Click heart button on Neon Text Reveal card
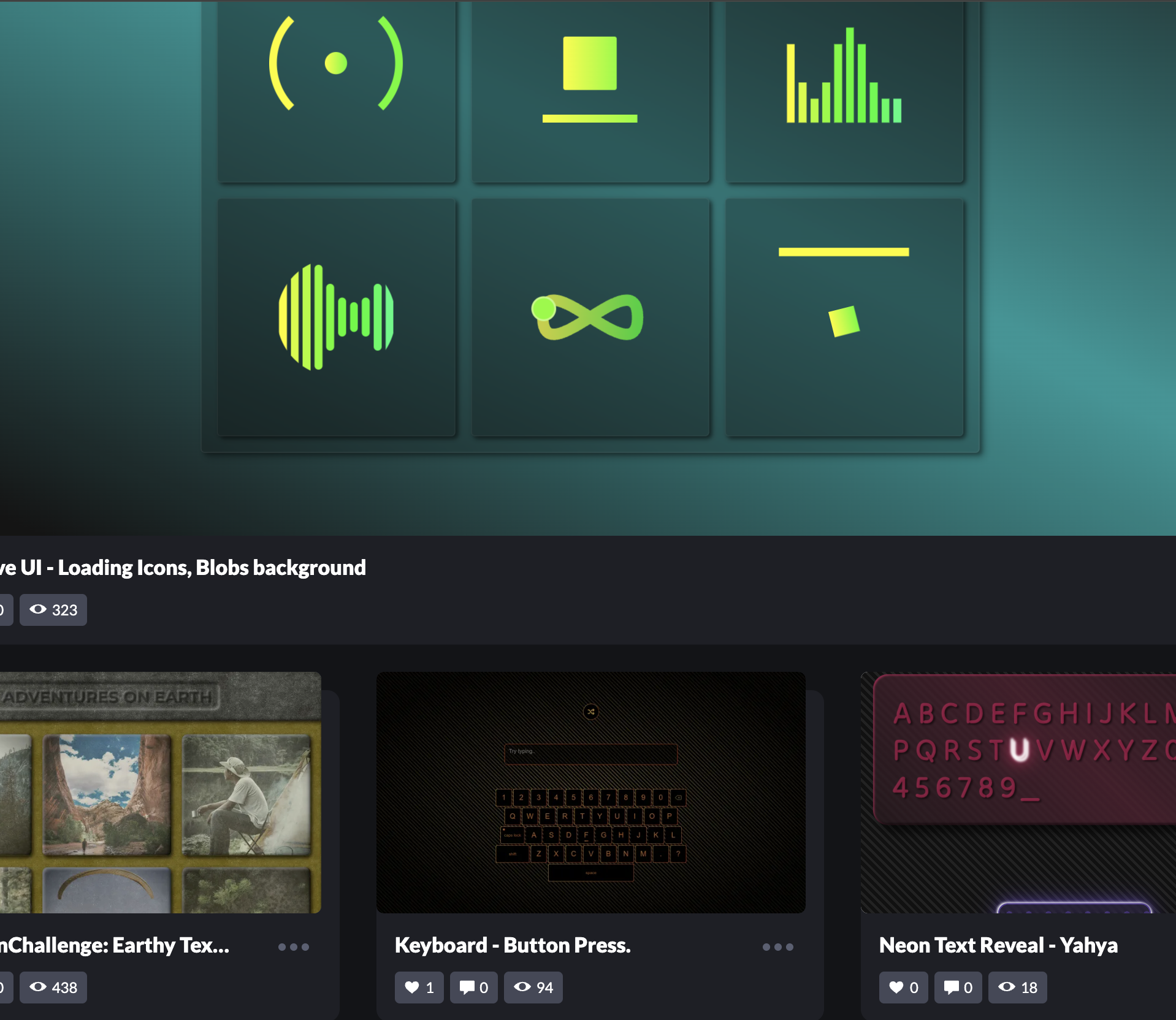 [x=903, y=988]
